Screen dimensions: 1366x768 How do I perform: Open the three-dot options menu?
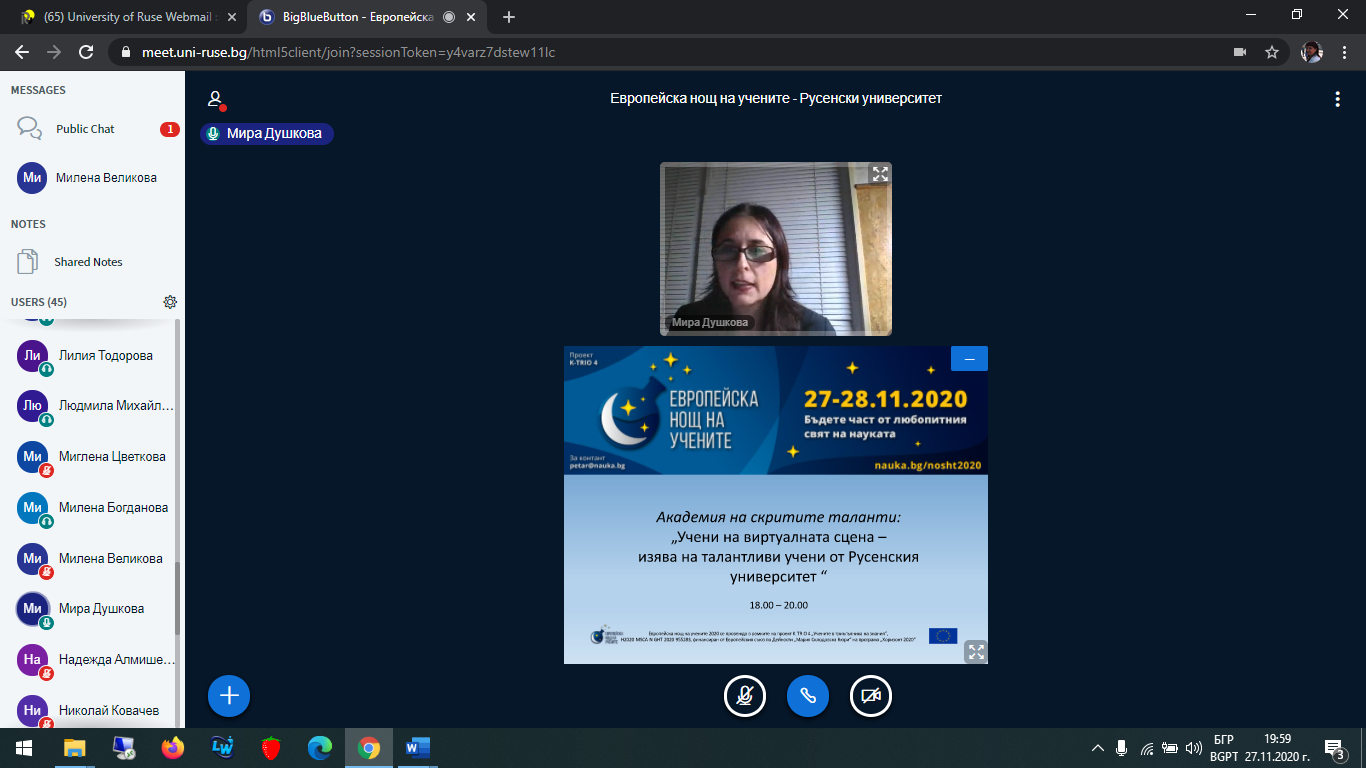click(1337, 99)
